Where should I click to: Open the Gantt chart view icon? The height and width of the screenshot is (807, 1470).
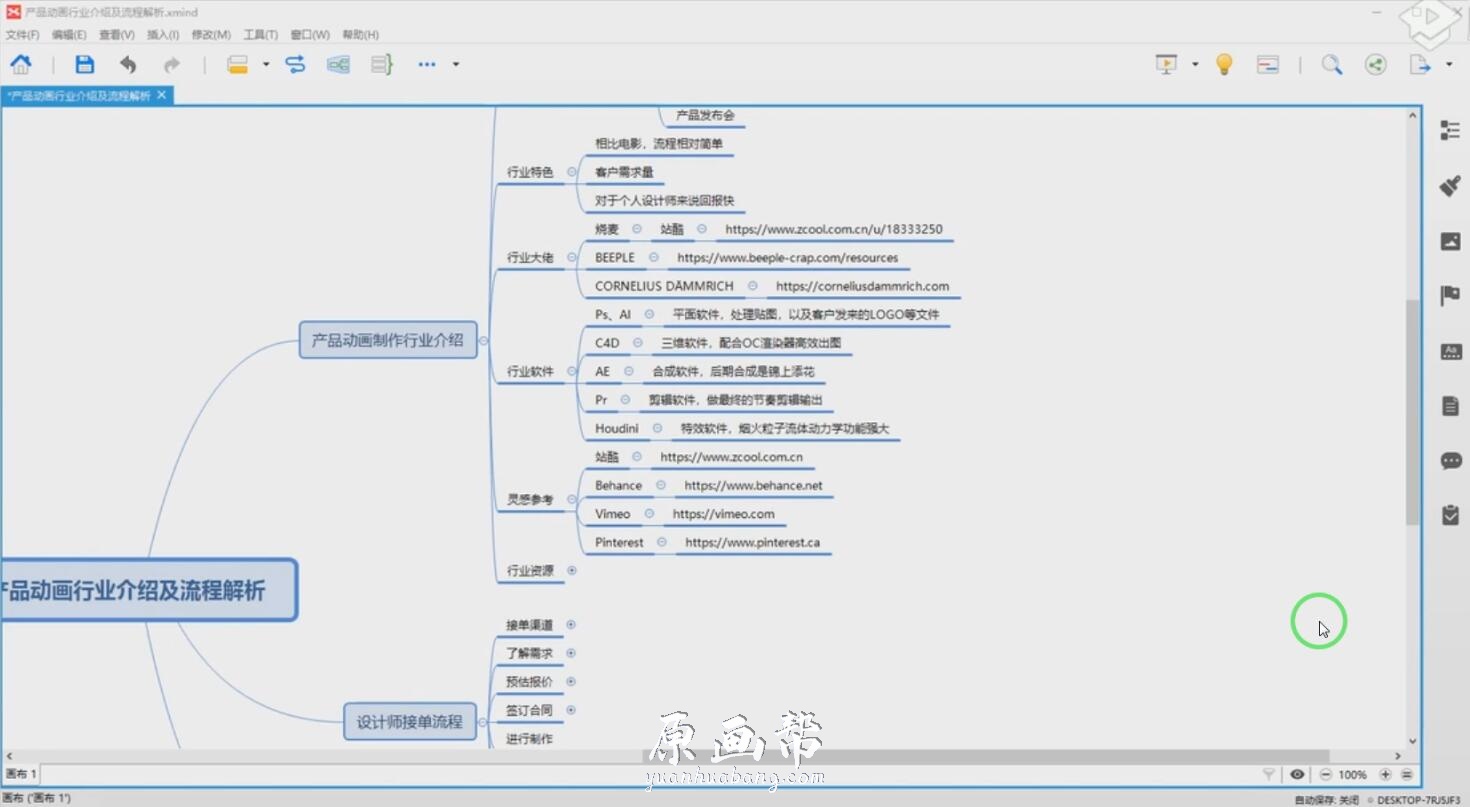click(x=1268, y=64)
